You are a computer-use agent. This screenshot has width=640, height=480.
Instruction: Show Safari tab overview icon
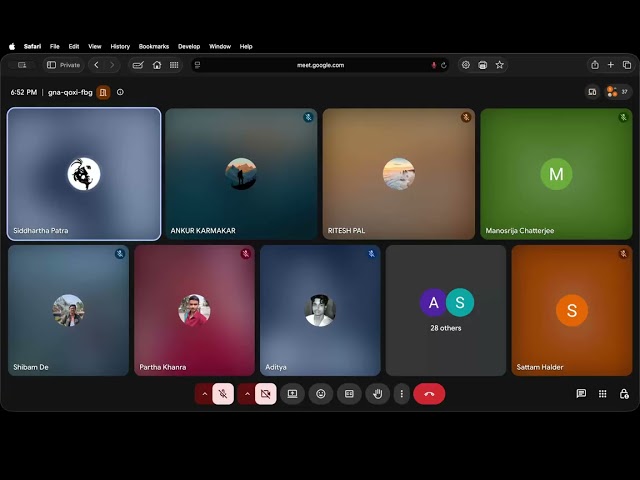point(627,65)
